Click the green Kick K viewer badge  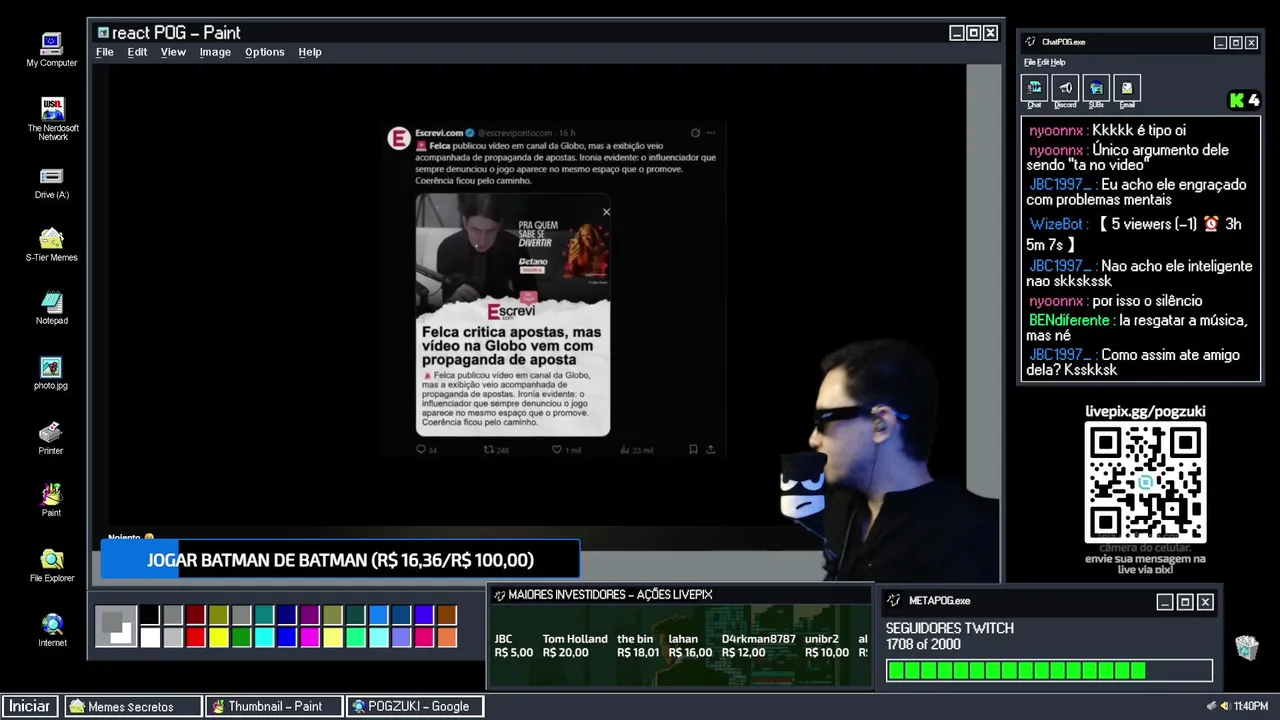point(1244,100)
